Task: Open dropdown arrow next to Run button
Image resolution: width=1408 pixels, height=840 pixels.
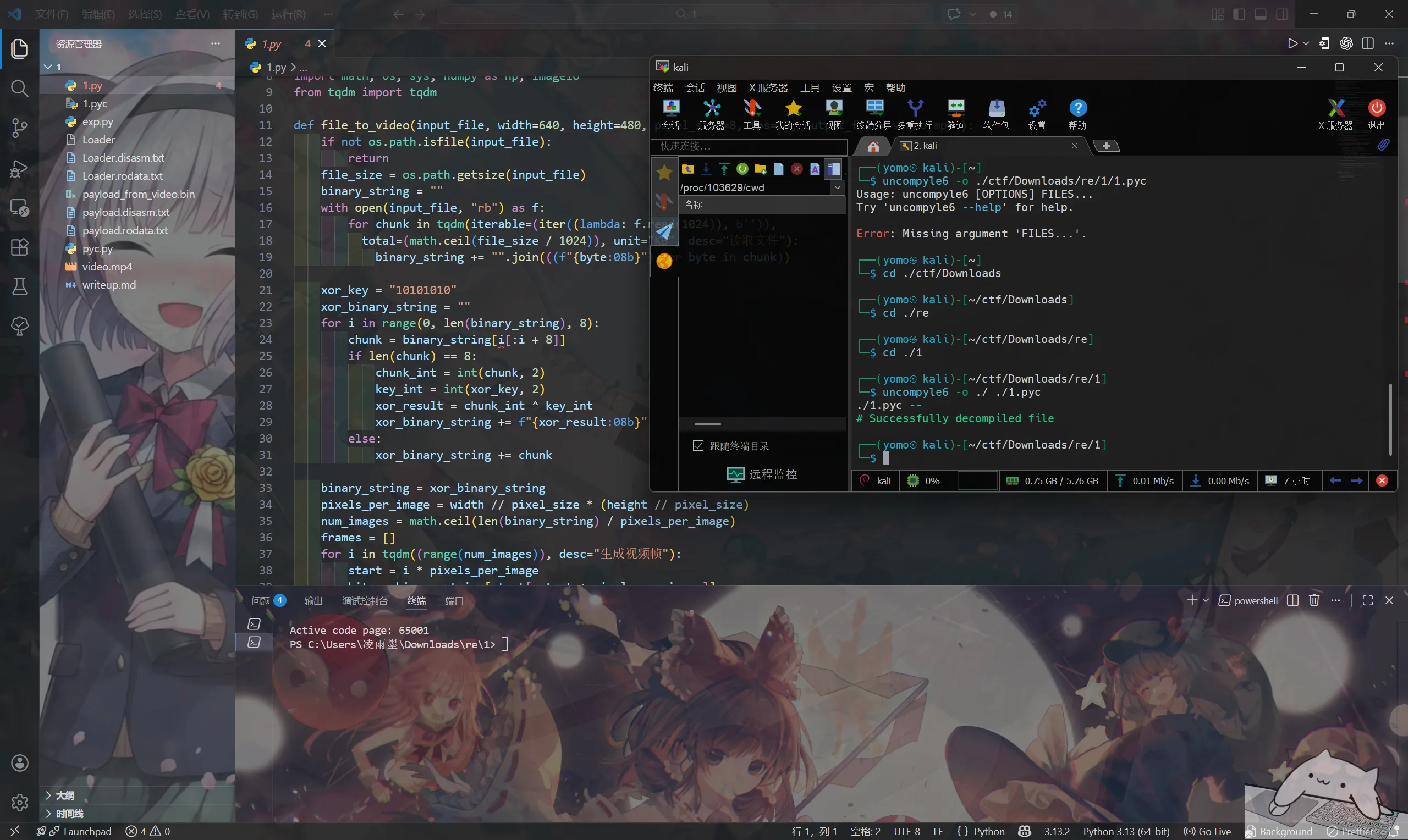Action: coord(1306,43)
